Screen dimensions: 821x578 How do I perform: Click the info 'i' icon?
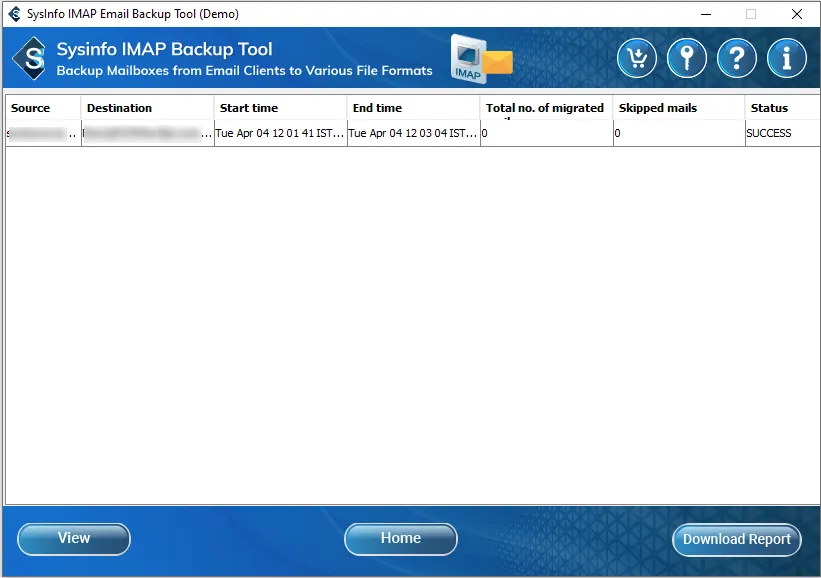787,59
